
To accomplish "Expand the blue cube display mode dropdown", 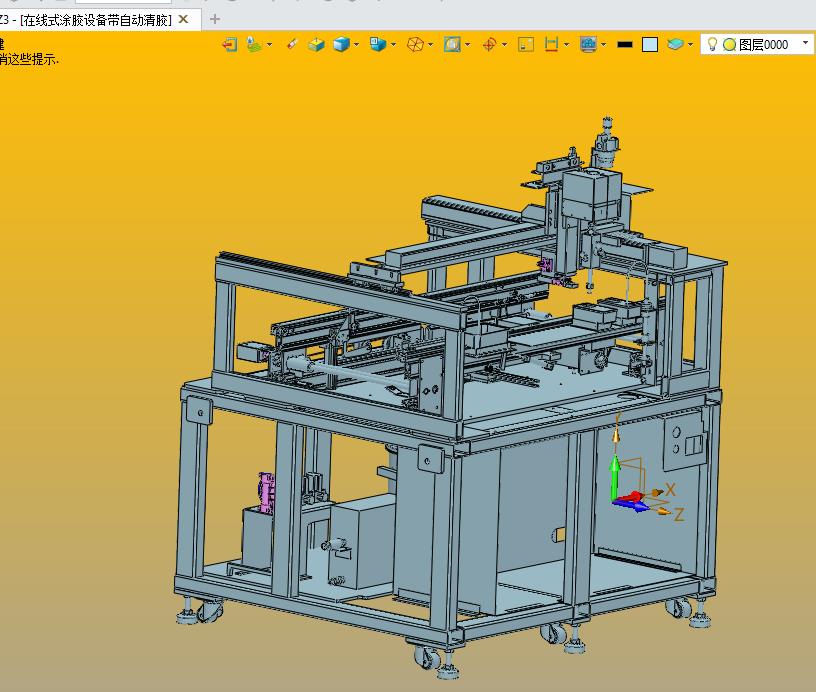I will pyautogui.click(x=356, y=45).
